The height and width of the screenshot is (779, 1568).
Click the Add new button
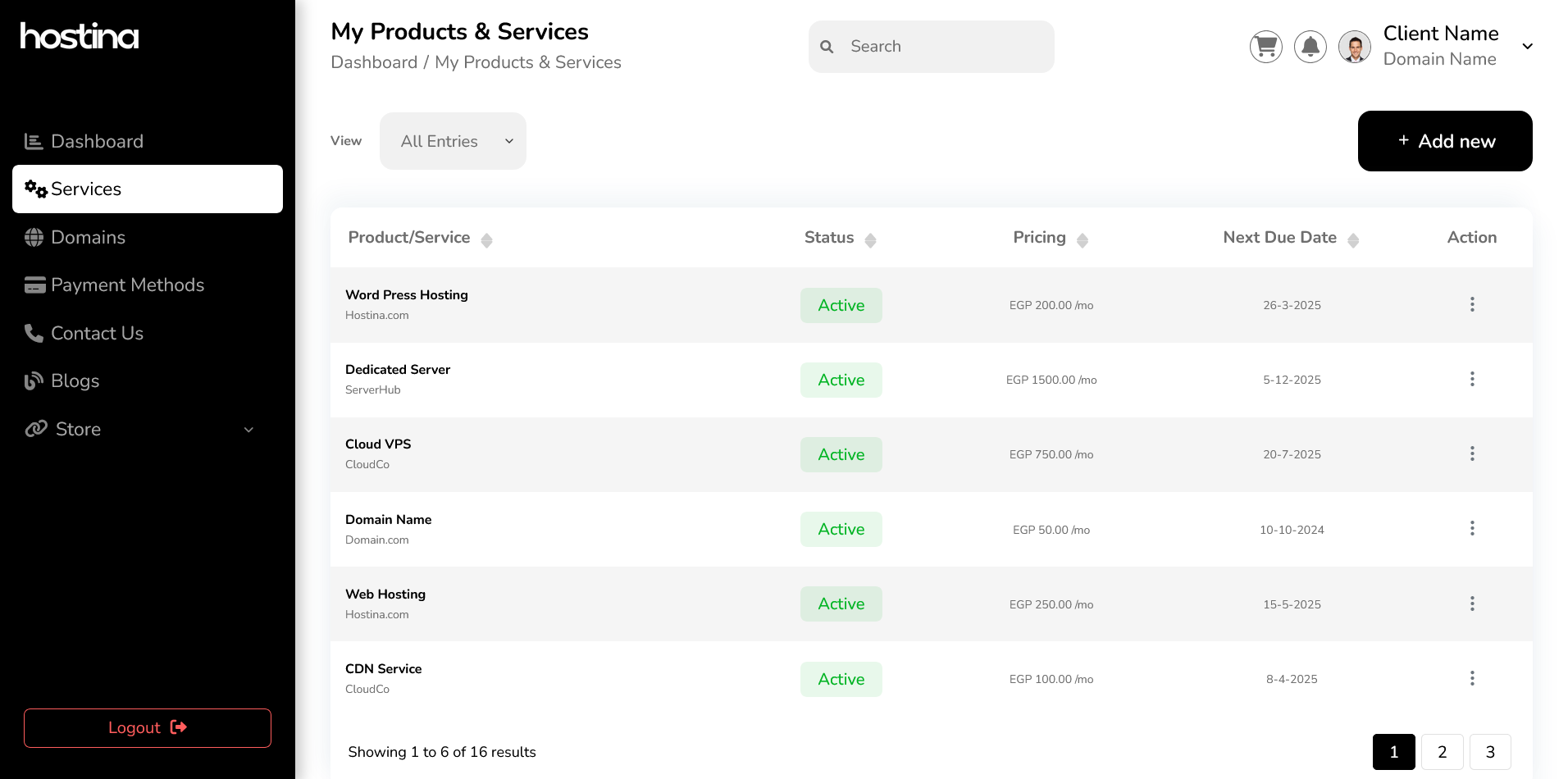[1444, 141]
